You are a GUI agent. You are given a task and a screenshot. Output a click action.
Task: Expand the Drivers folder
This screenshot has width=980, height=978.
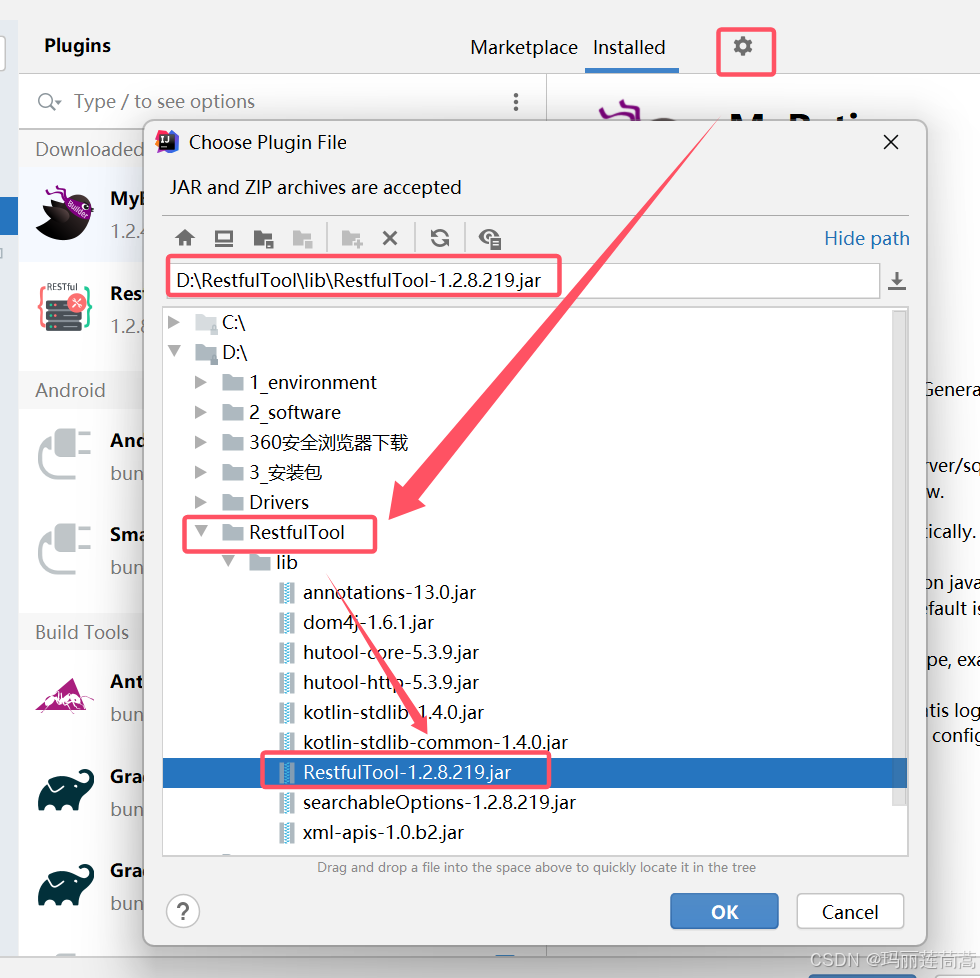point(199,502)
